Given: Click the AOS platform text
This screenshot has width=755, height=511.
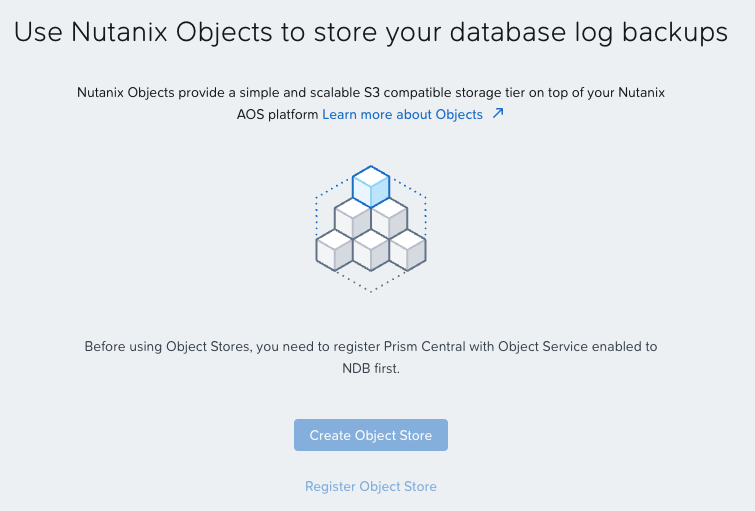Looking at the screenshot, I should 277,115.
